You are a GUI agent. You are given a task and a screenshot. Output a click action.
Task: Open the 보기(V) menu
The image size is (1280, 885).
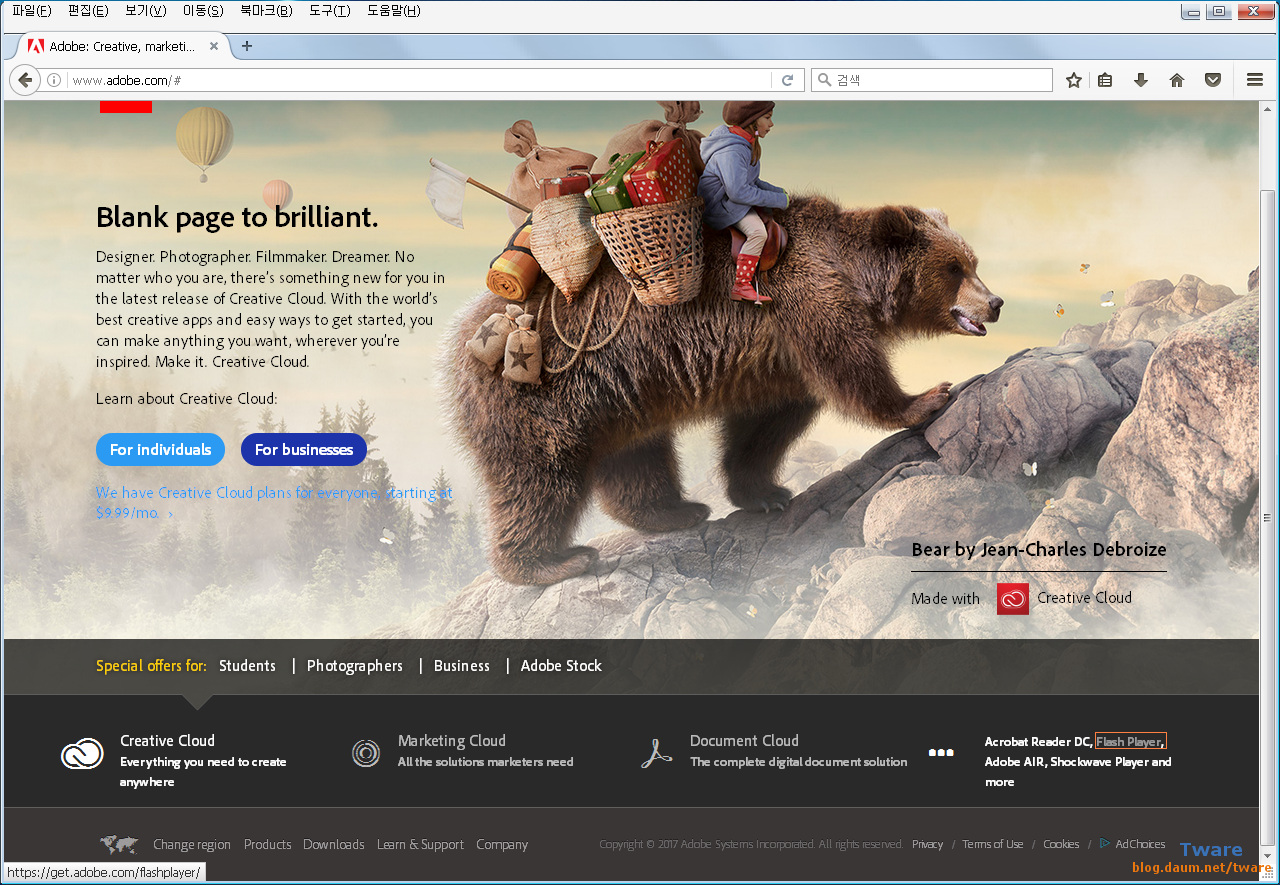146,11
